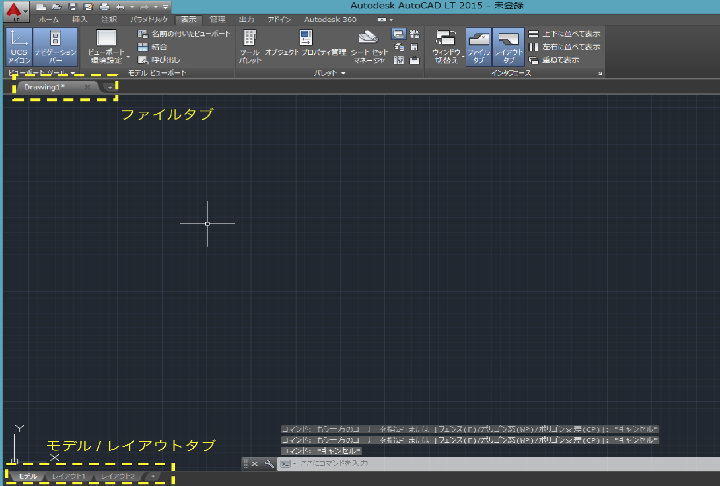Switch to the 挿入 ribbon tab
720x486 pixels.
[79, 19]
